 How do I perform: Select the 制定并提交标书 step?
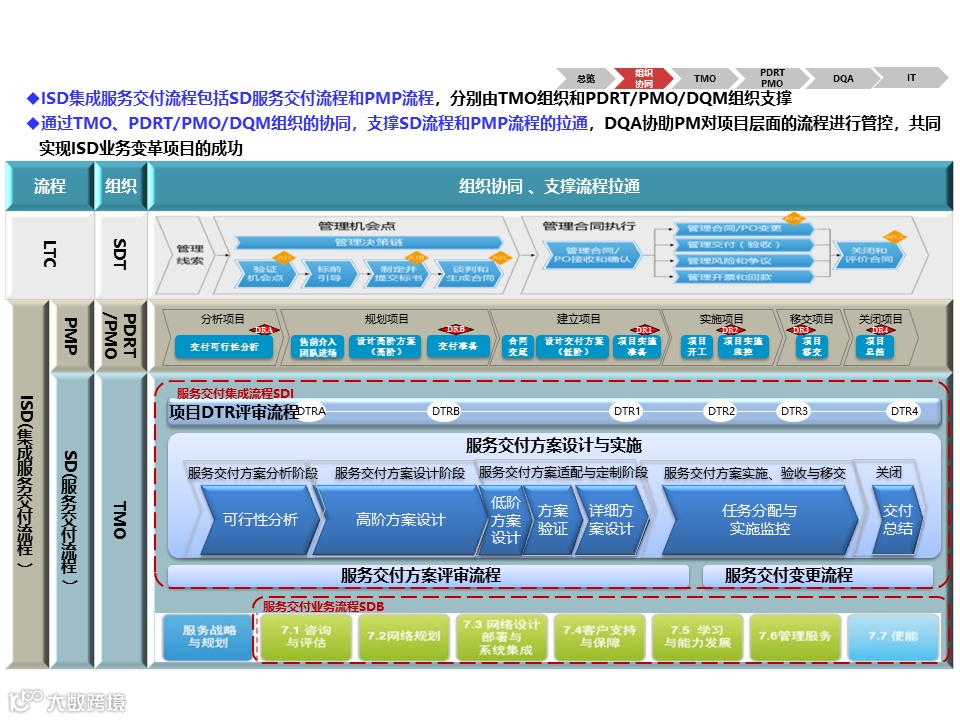pyautogui.click(x=398, y=274)
